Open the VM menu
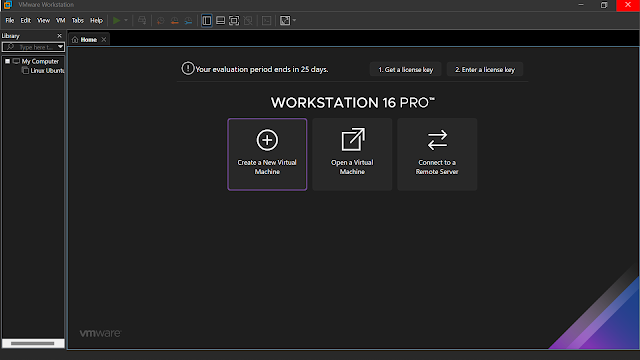 point(60,20)
